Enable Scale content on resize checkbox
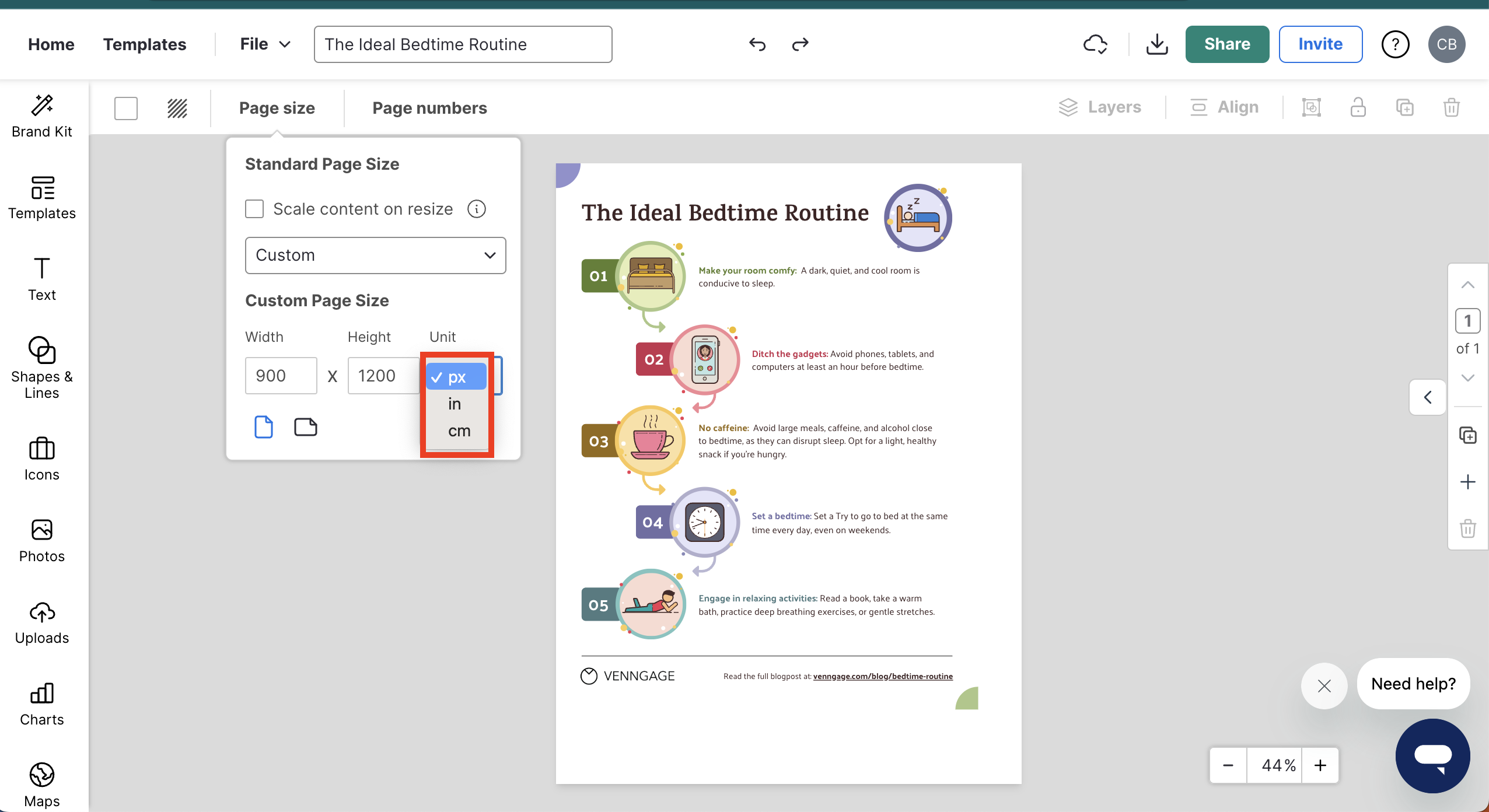This screenshot has width=1489, height=812. point(254,209)
